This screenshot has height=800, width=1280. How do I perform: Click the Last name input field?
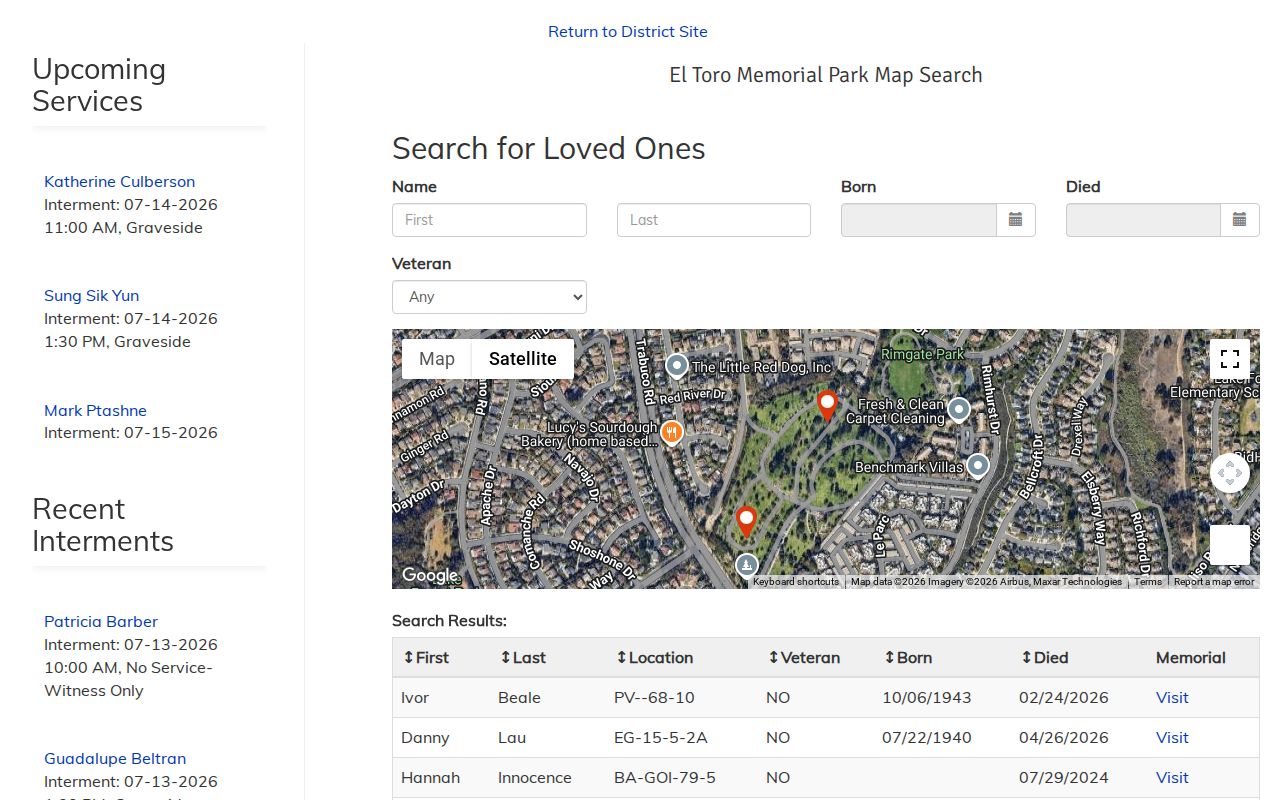[714, 220]
